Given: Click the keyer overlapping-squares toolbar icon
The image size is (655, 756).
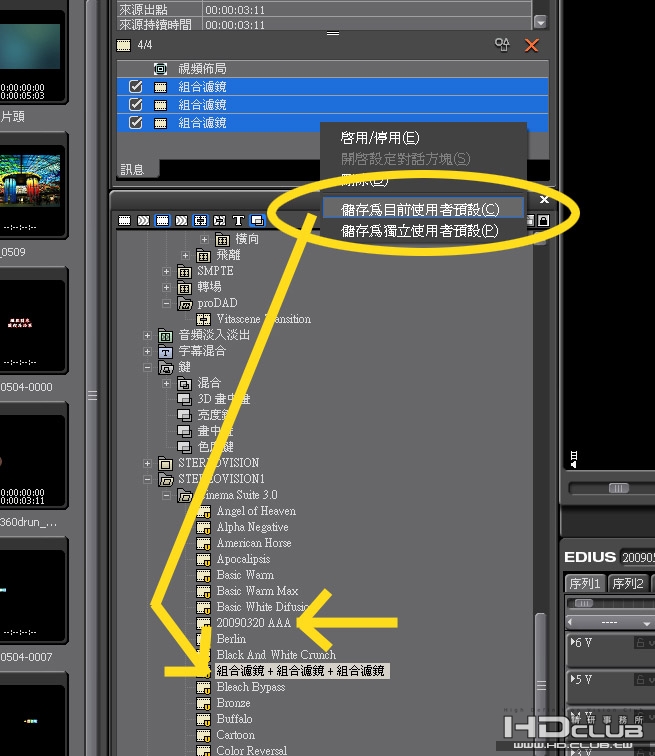Looking at the screenshot, I should point(257,221).
